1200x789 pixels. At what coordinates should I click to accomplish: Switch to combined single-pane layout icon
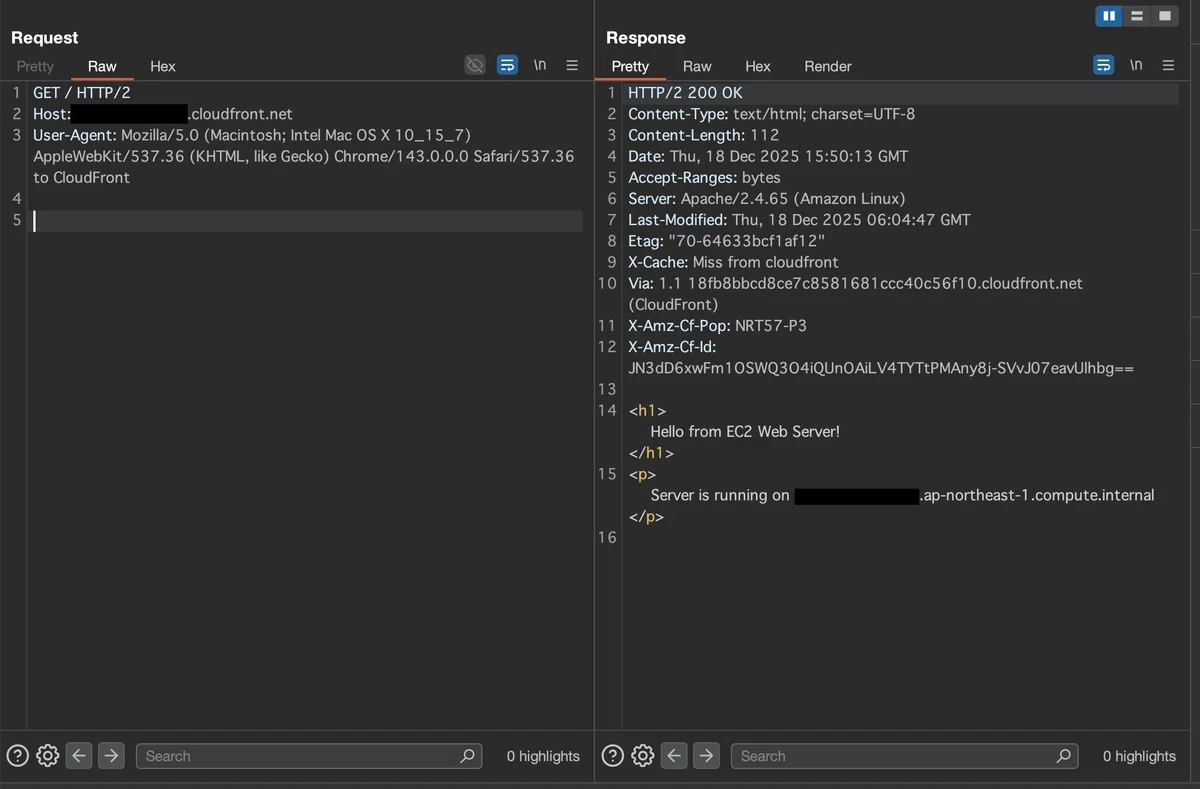1165,16
